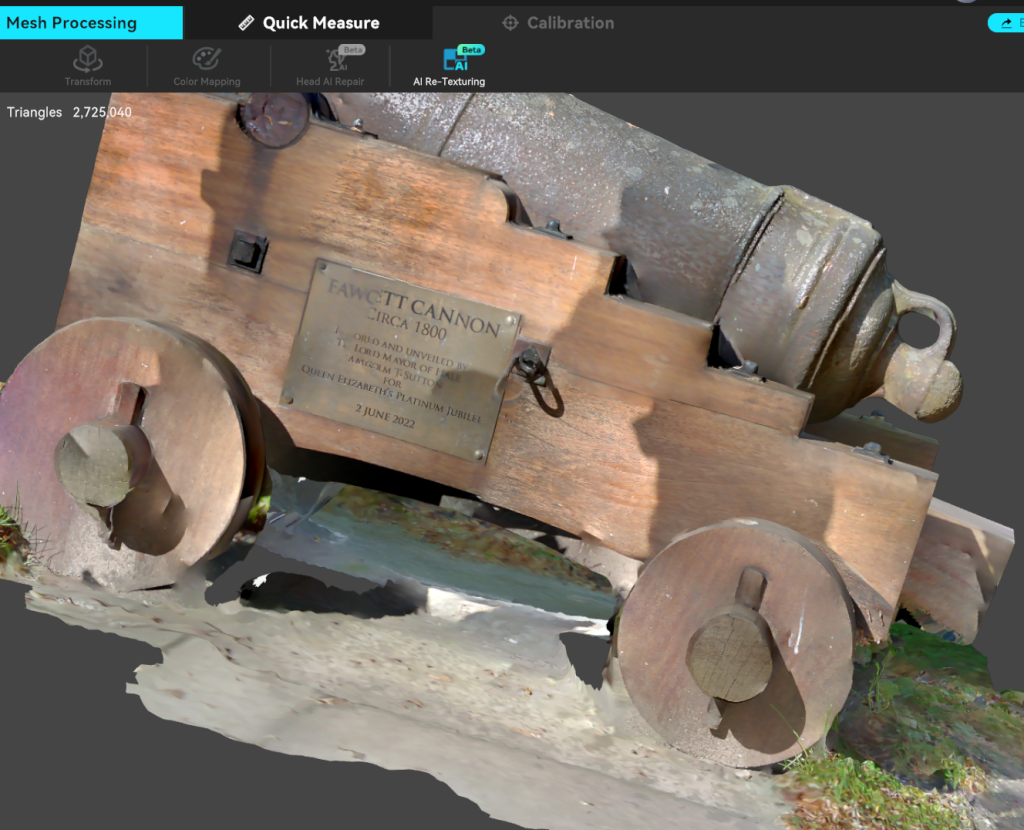Click the ruler icon beside Quick Measure
Screen dimensions: 1024x830
[246, 23]
